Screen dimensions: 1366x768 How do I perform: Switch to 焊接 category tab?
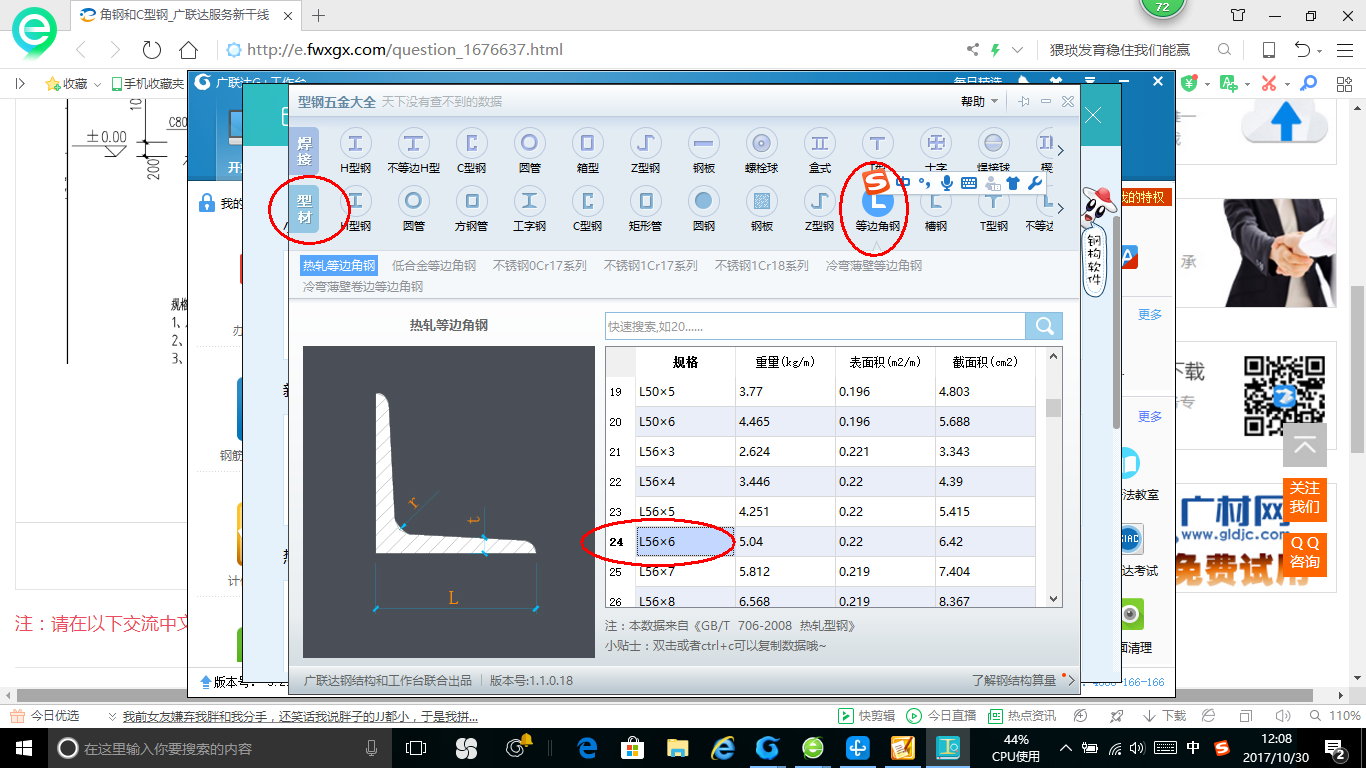pyautogui.click(x=304, y=151)
